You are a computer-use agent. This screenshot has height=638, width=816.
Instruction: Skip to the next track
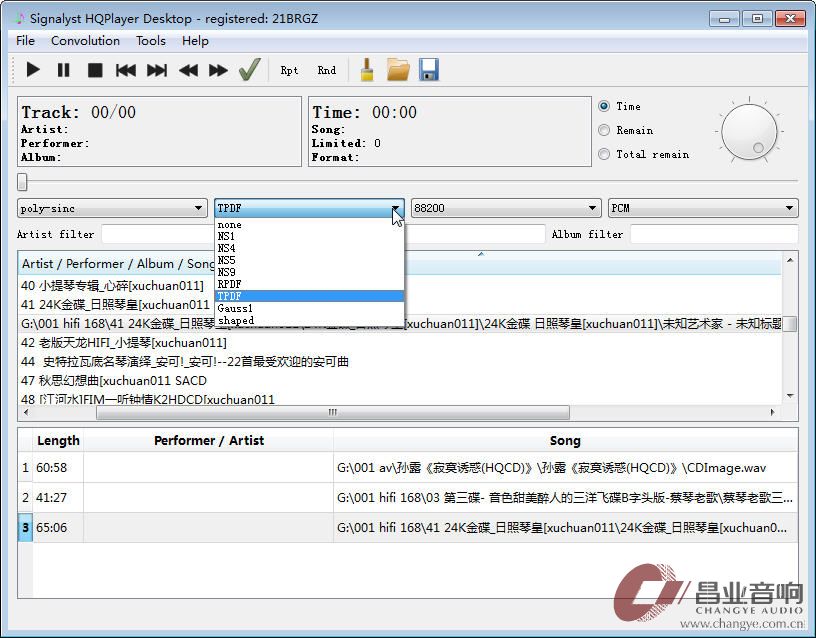pos(157,70)
